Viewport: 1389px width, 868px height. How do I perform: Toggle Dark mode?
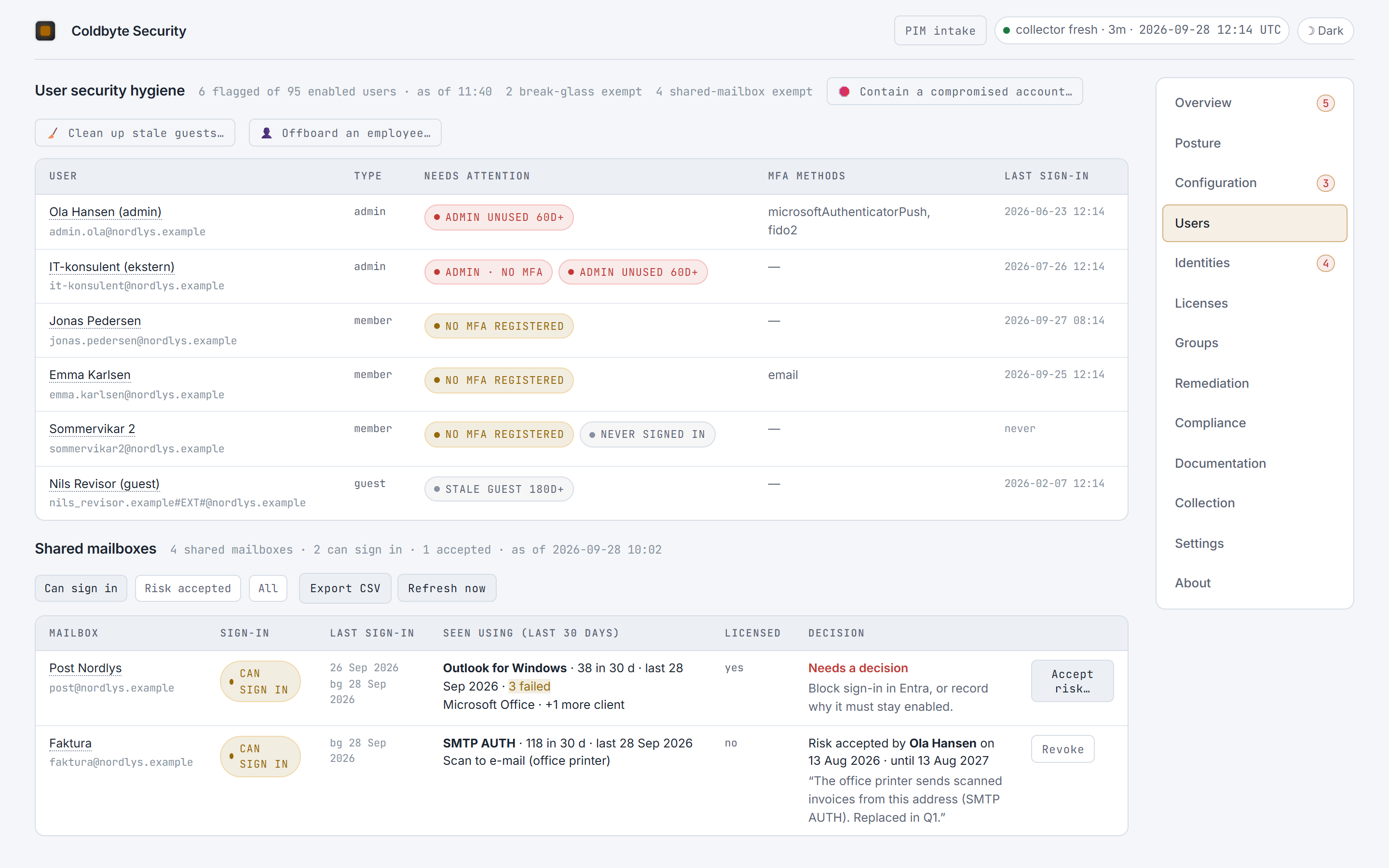pos(1325,31)
